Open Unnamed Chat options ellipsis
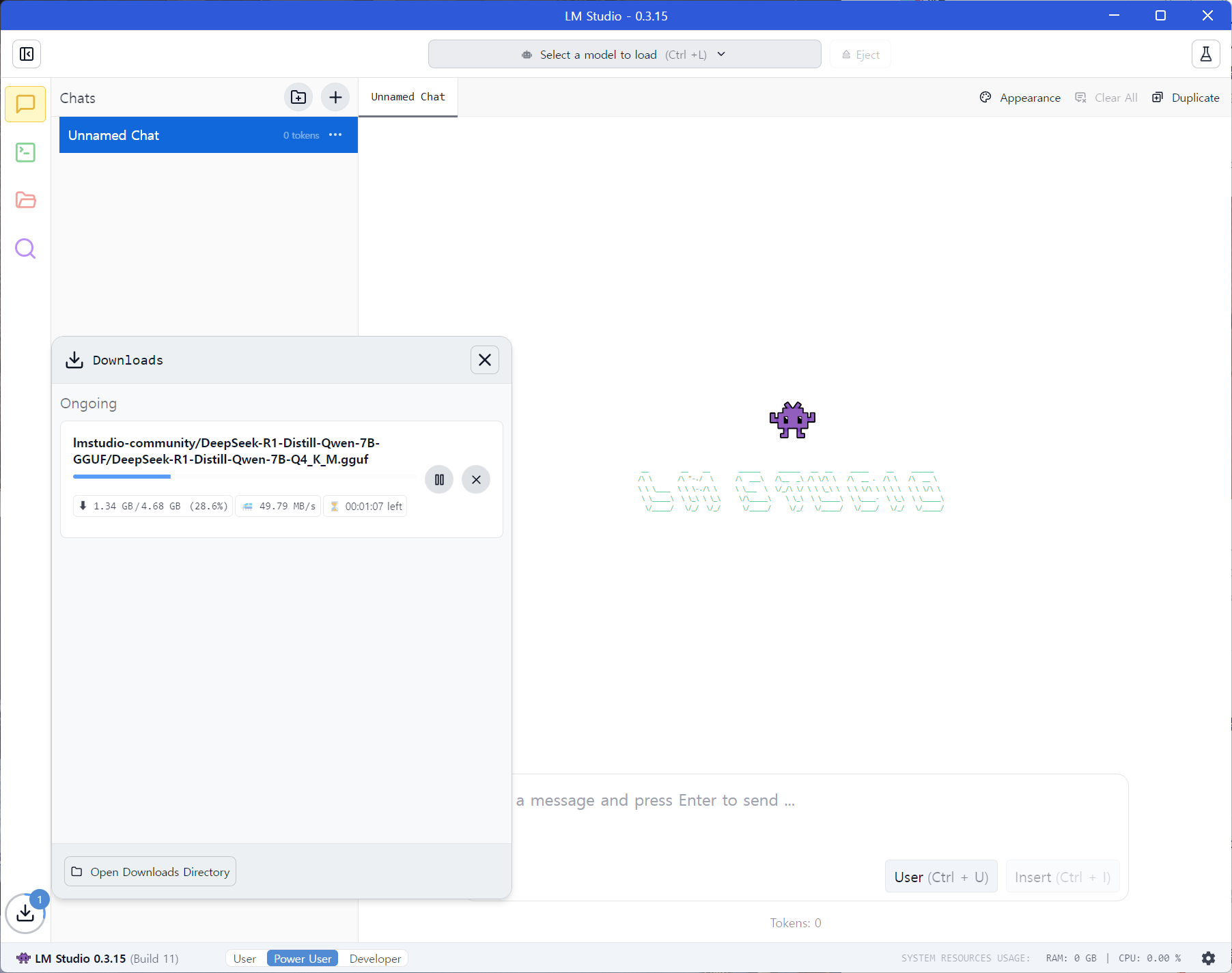This screenshot has height=973, width=1232. [335, 135]
